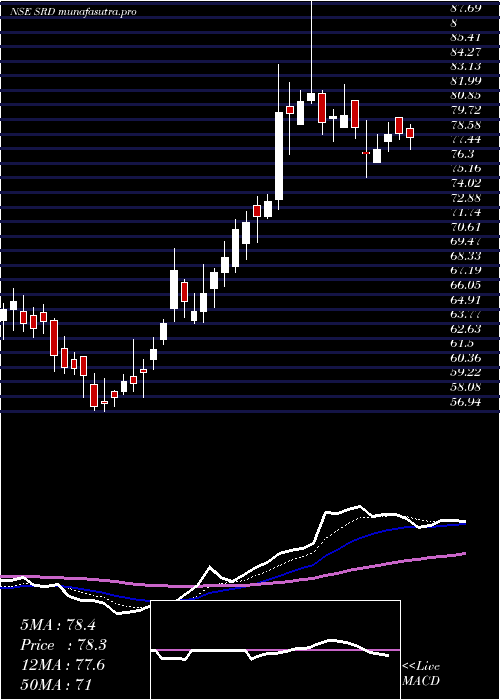
Task: Click the tallest white candlestick body
Action: [x=279, y=156]
